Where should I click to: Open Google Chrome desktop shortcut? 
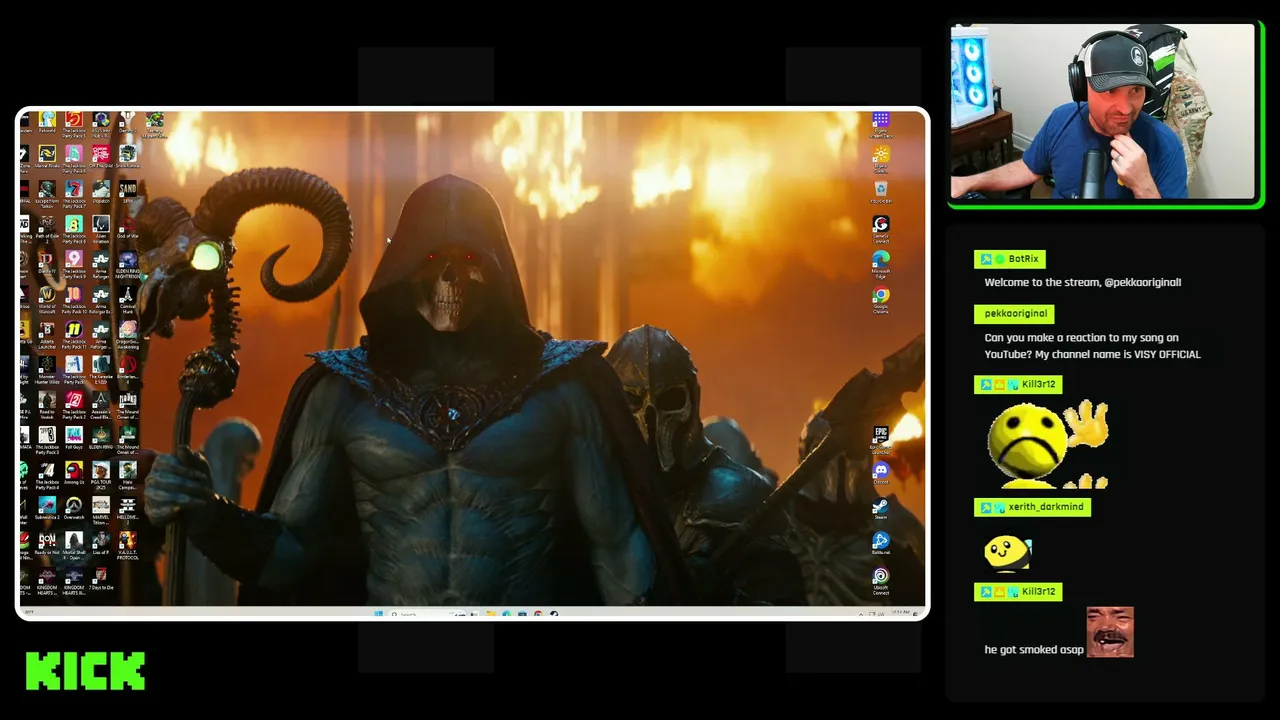[x=880, y=300]
